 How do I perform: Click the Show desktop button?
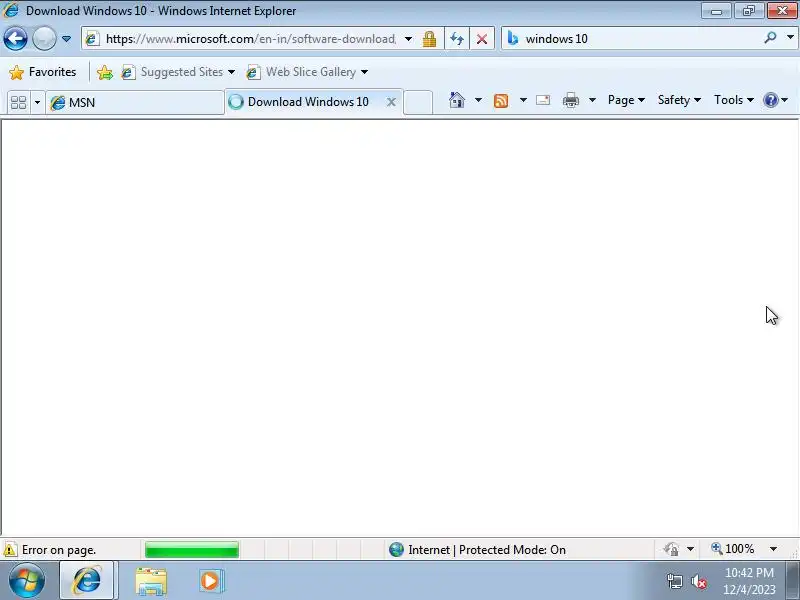pos(793,581)
